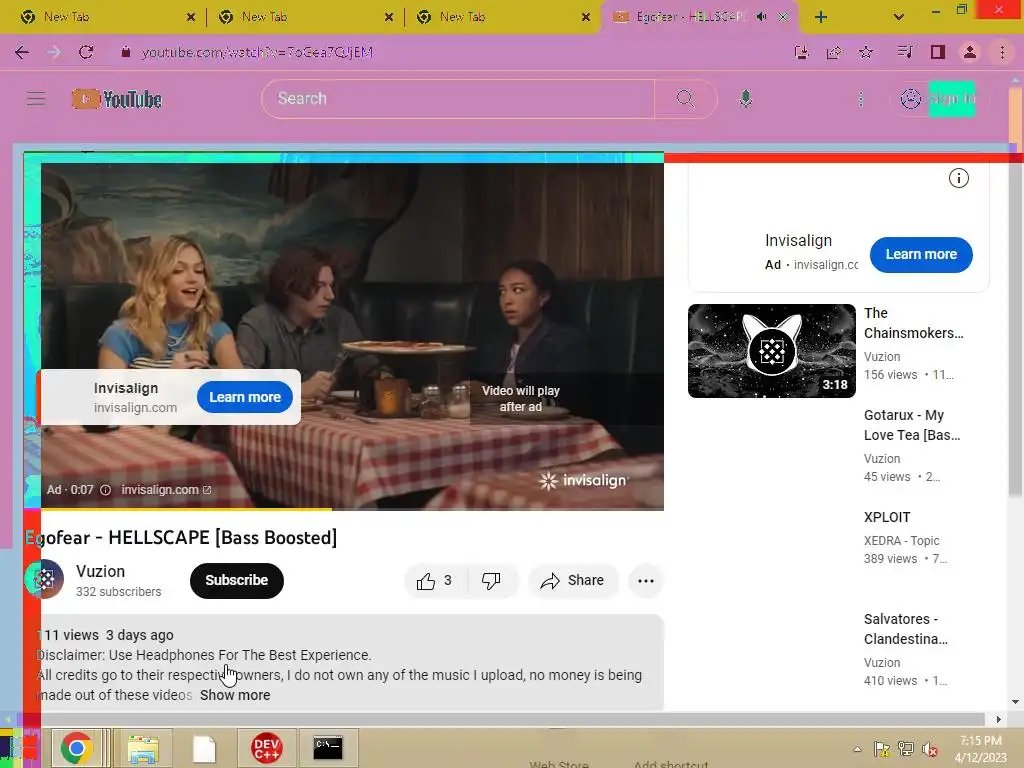The width and height of the screenshot is (1024, 768).
Task: Focus the YouTube search field
Action: tap(457, 99)
